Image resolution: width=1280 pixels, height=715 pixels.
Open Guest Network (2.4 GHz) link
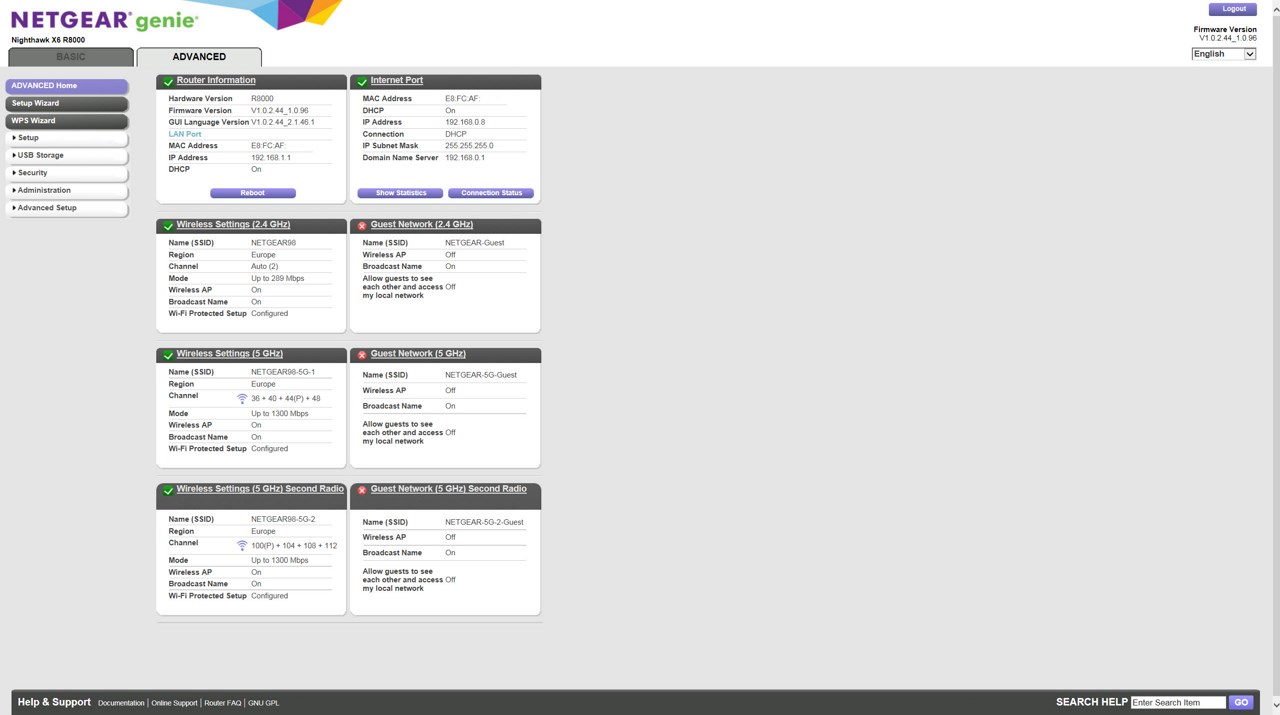[x=422, y=224]
